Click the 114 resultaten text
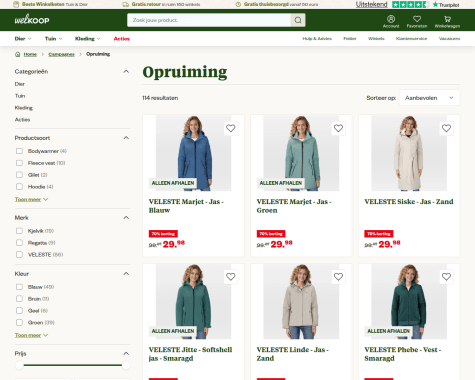 click(160, 98)
